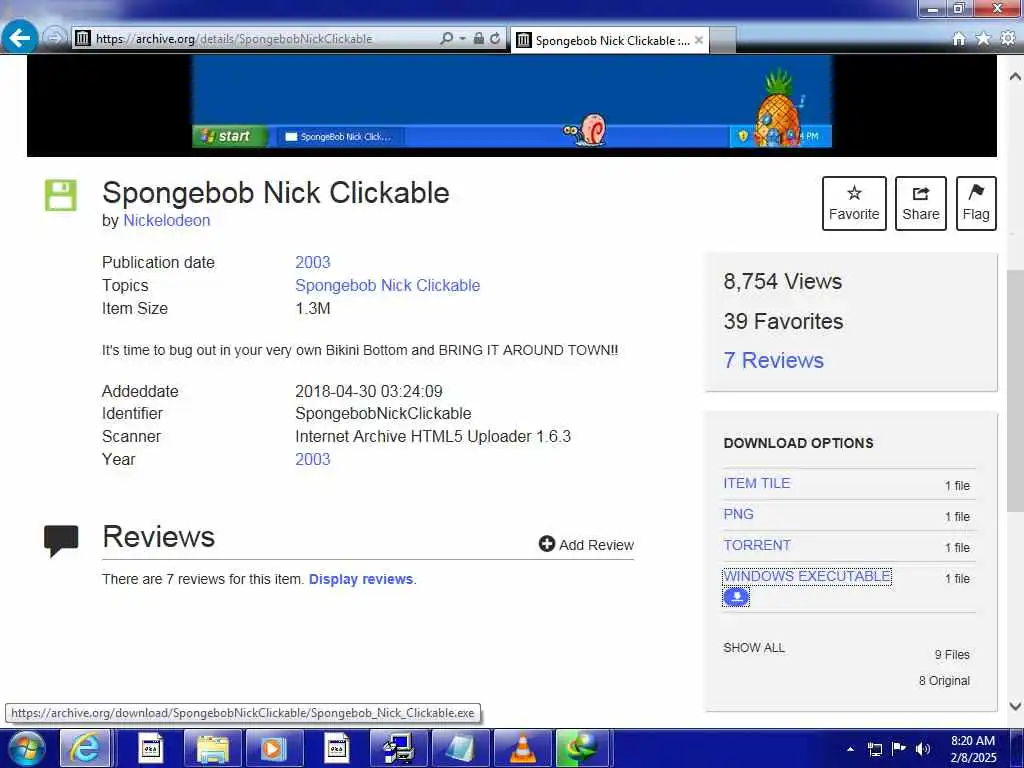
Task: Show hidden tray icons arrow
Action: 850,749
